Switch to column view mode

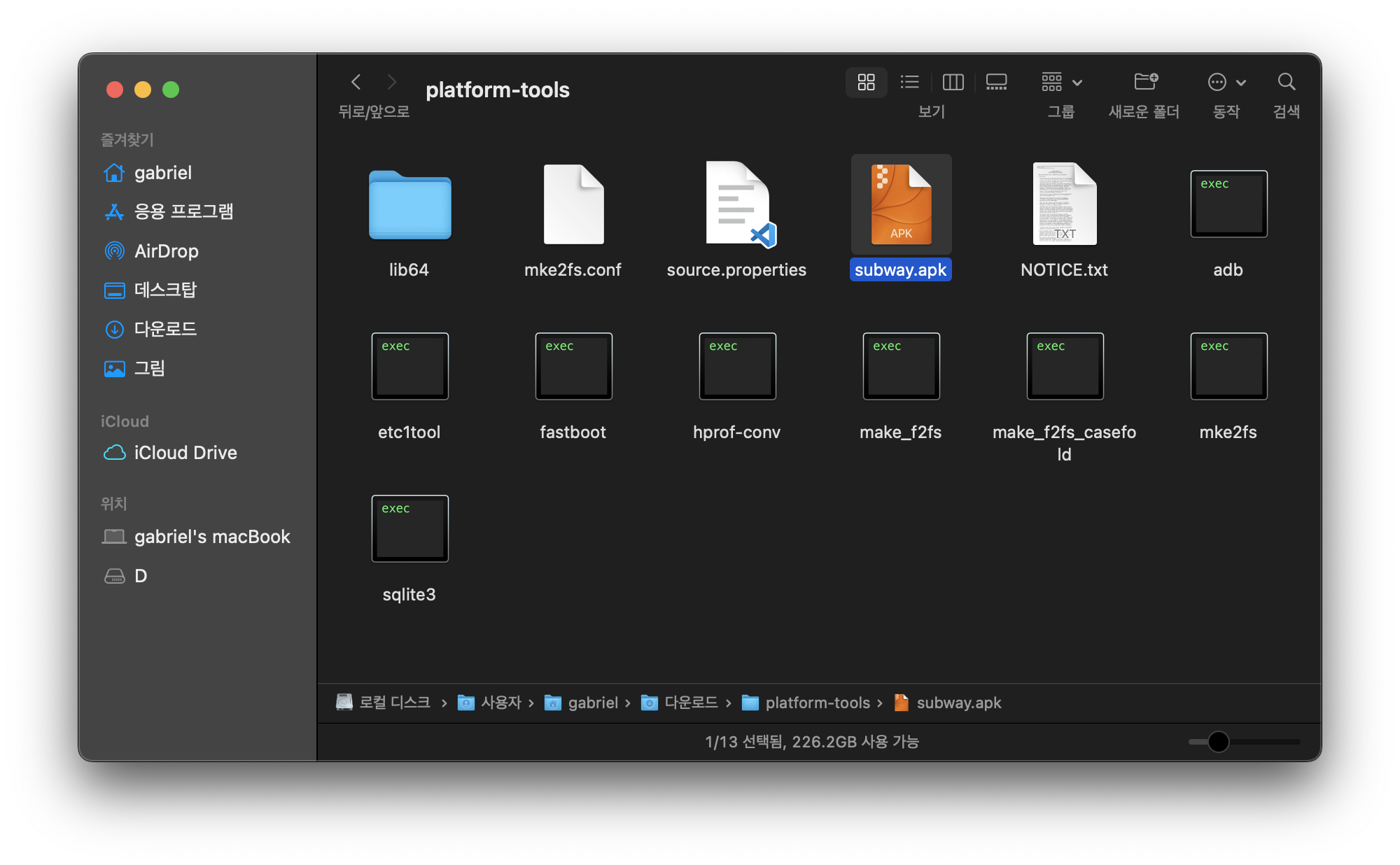click(x=953, y=83)
